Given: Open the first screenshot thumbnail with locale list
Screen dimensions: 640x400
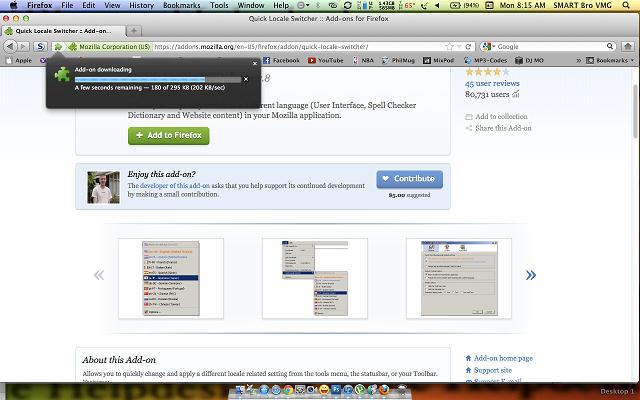Looking at the screenshot, I should (x=171, y=279).
